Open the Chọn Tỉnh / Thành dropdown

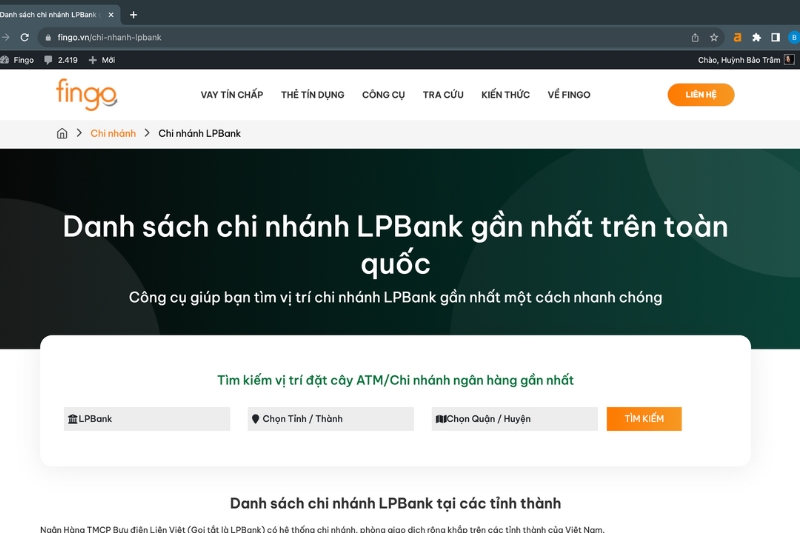pos(331,419)
